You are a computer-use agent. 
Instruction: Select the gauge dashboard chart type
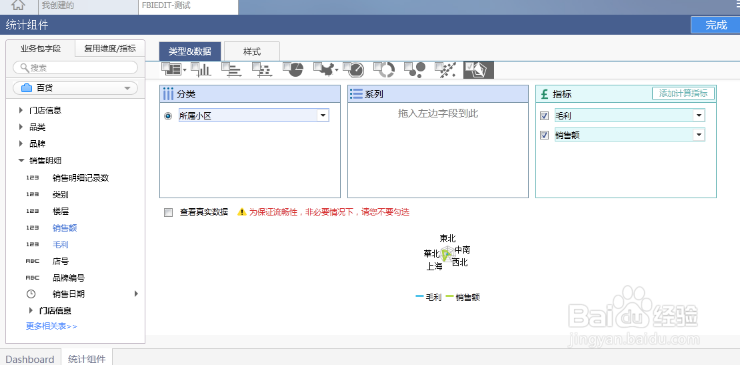pyautogui.click(x=354, y=70)
